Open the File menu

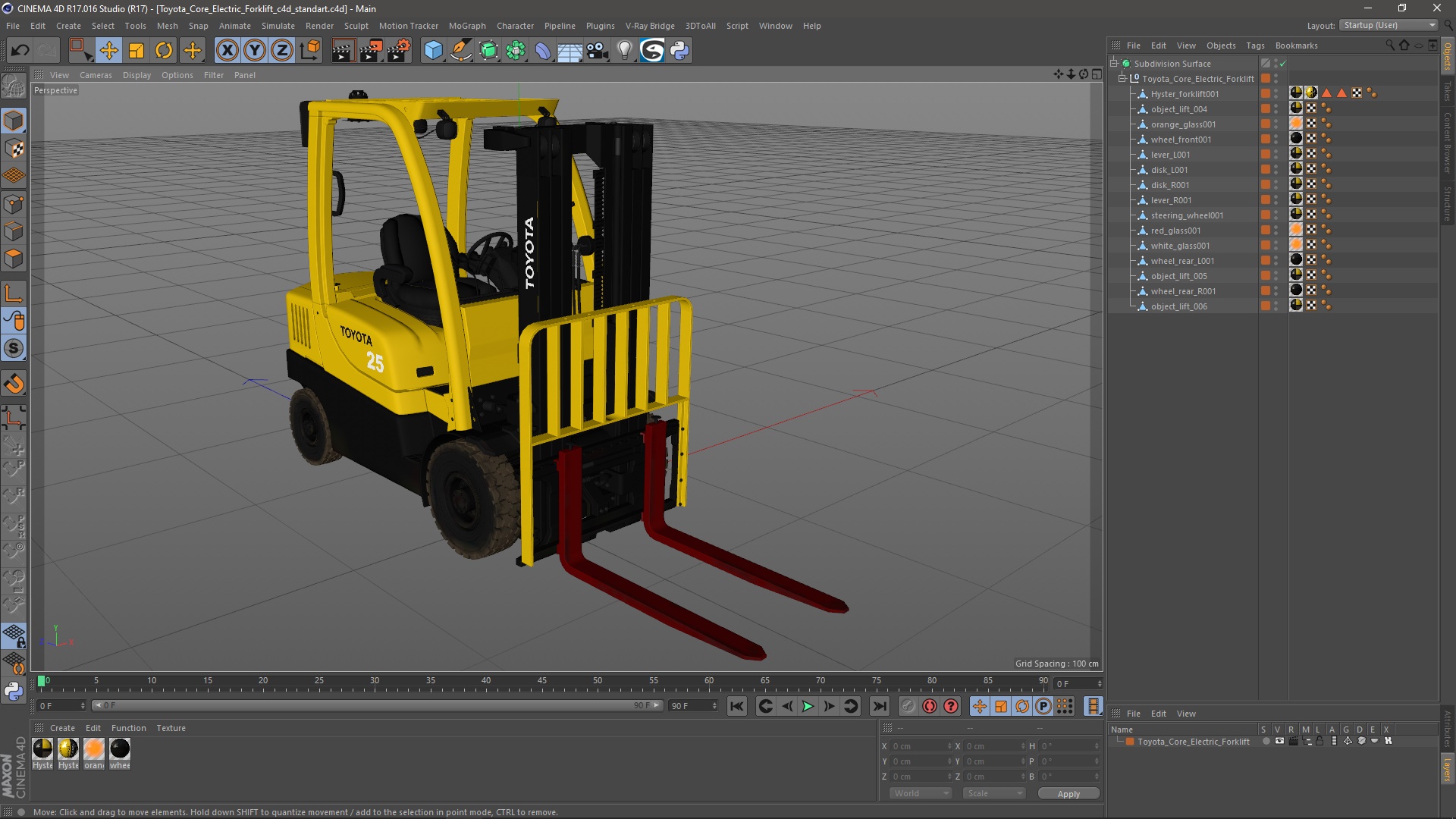click(x=13, y=26)
